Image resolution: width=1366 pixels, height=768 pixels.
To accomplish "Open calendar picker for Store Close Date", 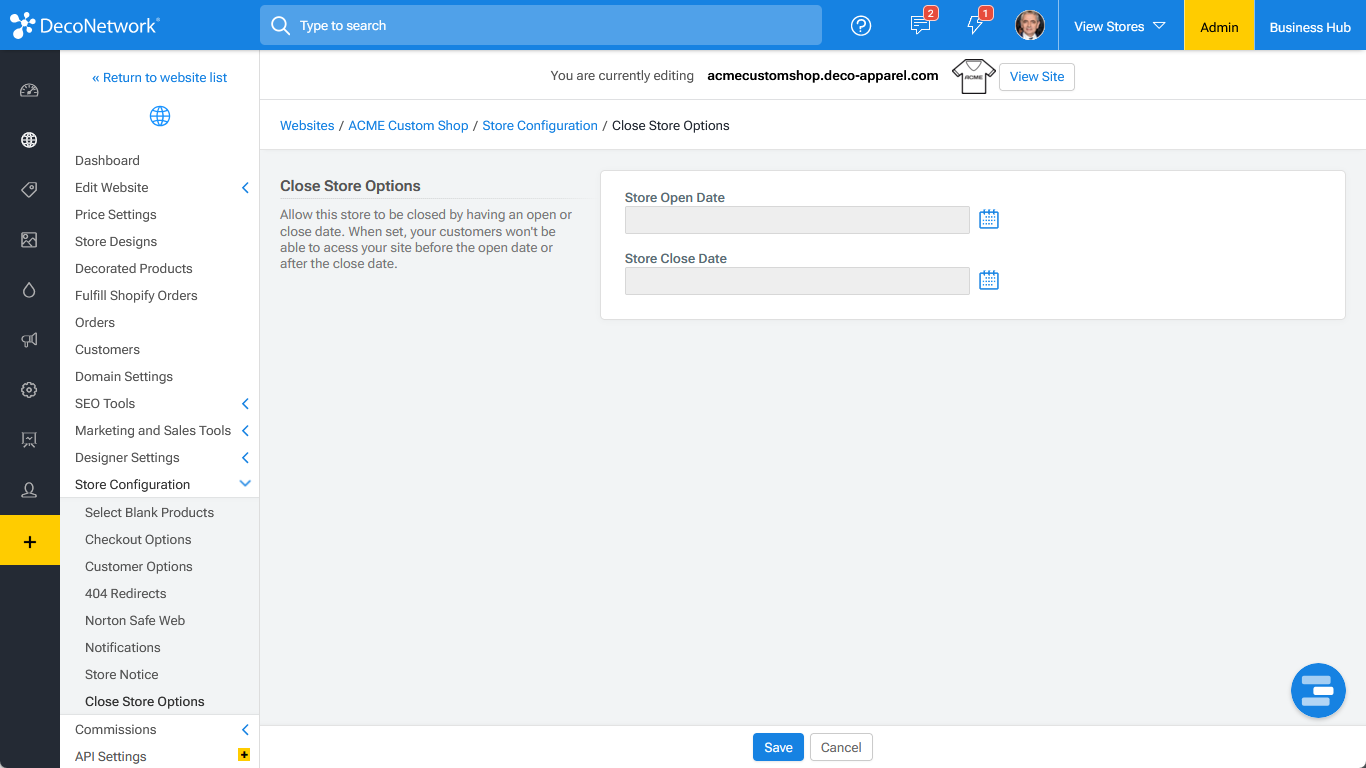I will click(988, 281).
